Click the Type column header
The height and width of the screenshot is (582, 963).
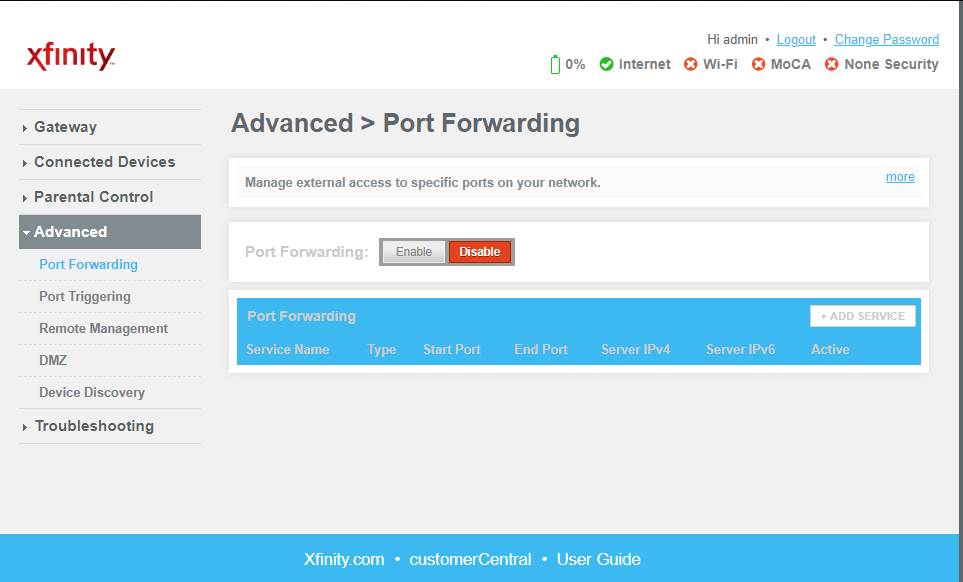[381, 350]
